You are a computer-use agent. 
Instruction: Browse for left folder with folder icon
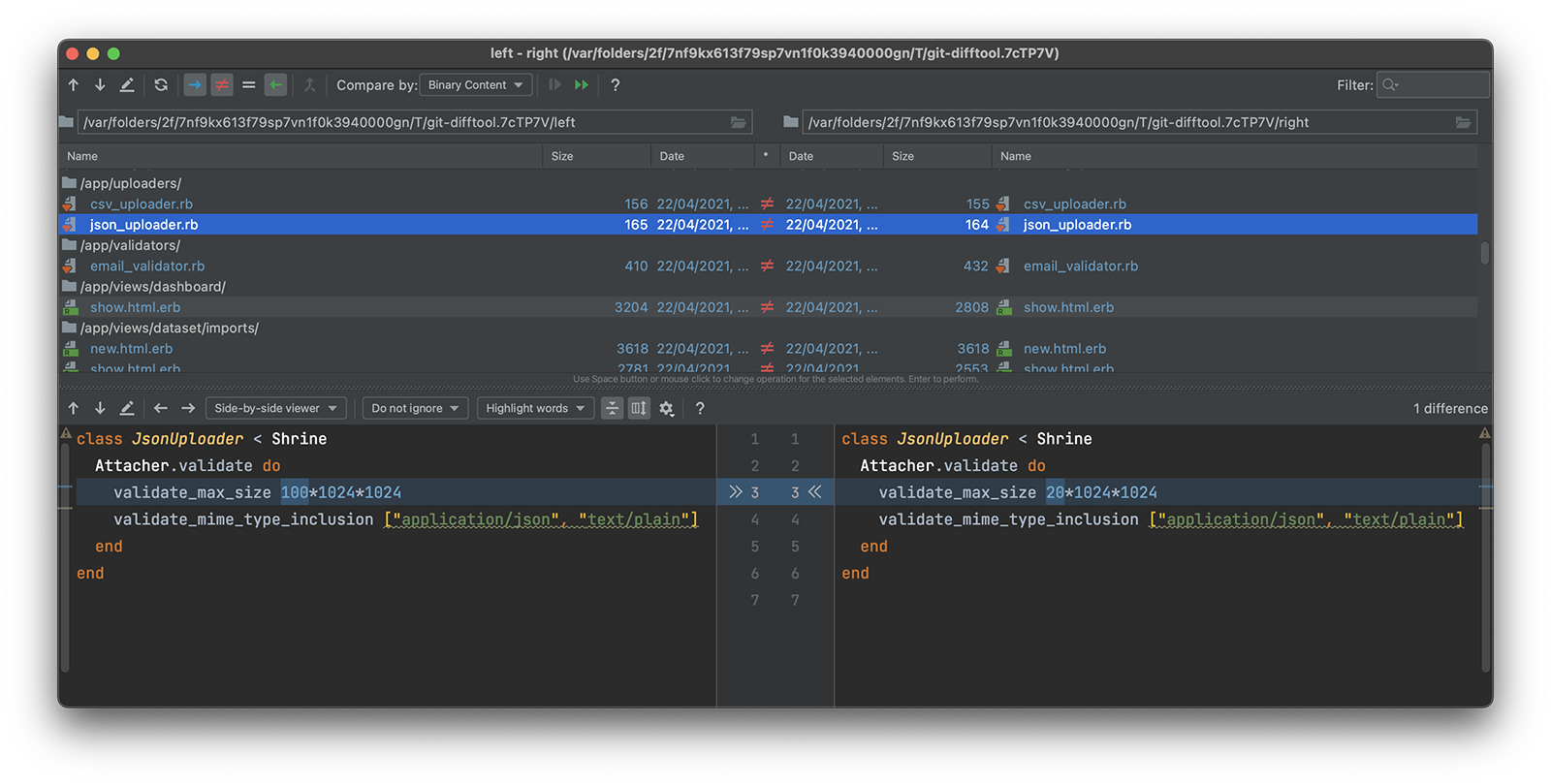[x=739, y=122]
